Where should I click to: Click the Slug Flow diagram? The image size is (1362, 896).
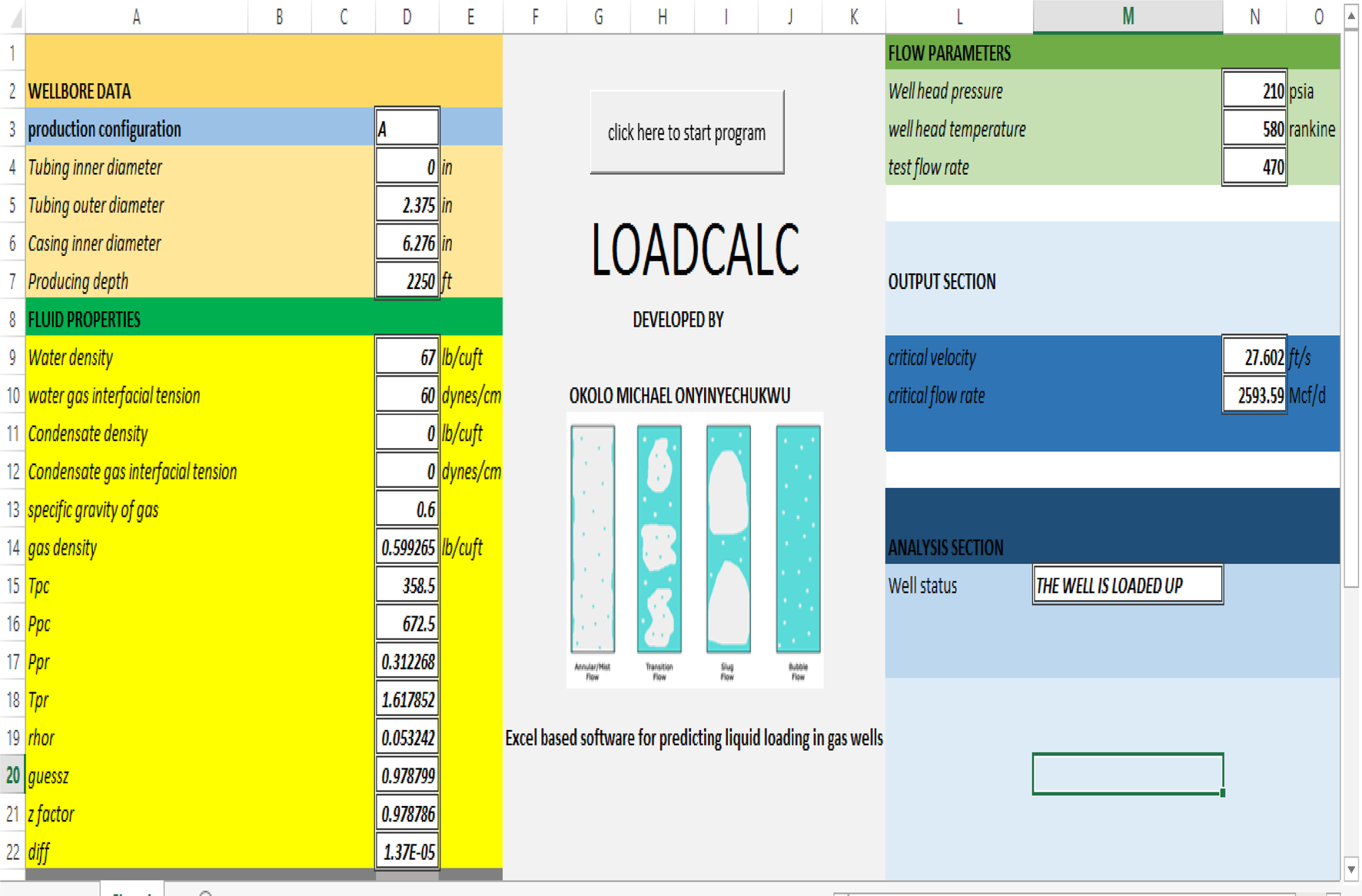coord(728,538)
